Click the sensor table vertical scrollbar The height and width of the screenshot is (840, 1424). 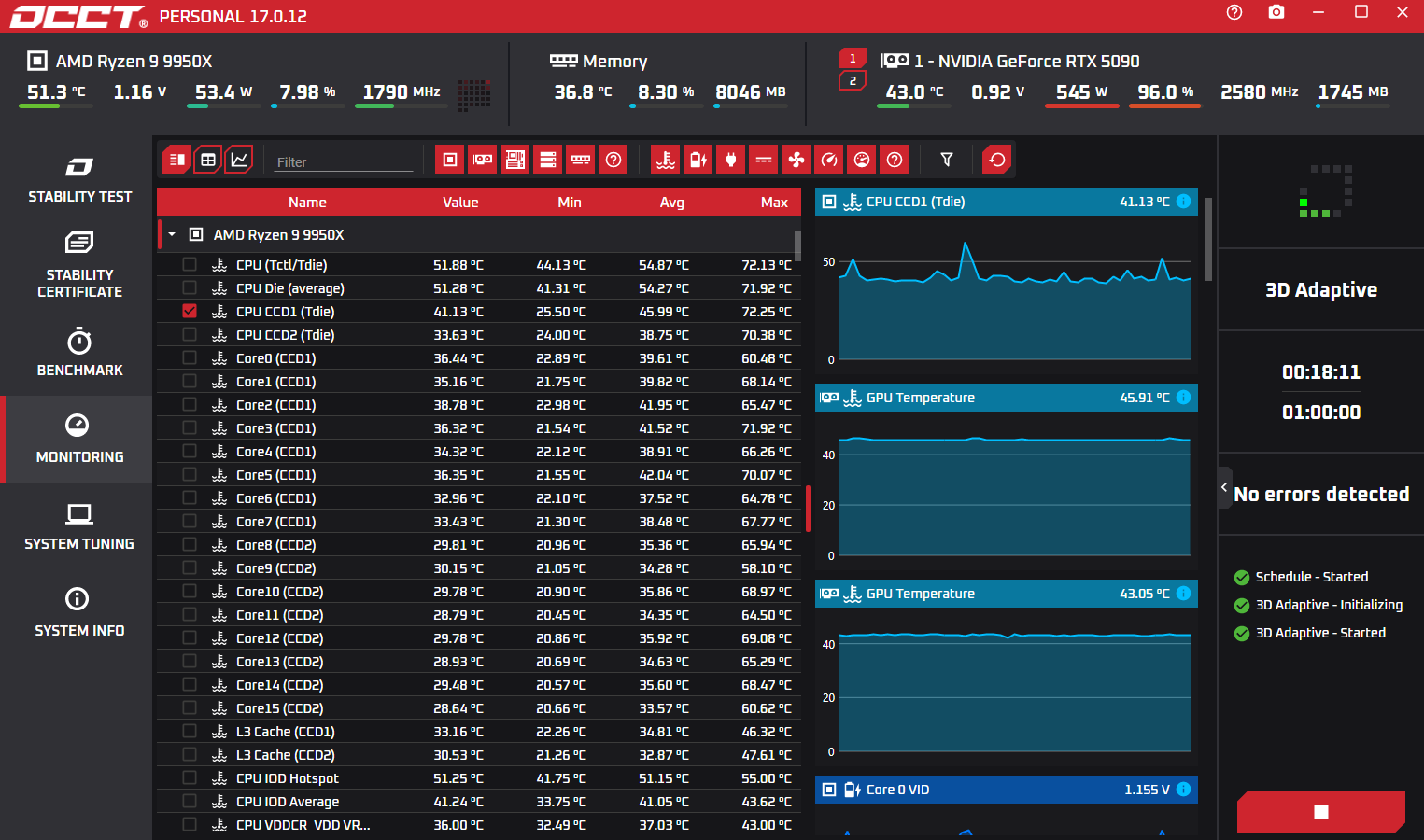797,245
